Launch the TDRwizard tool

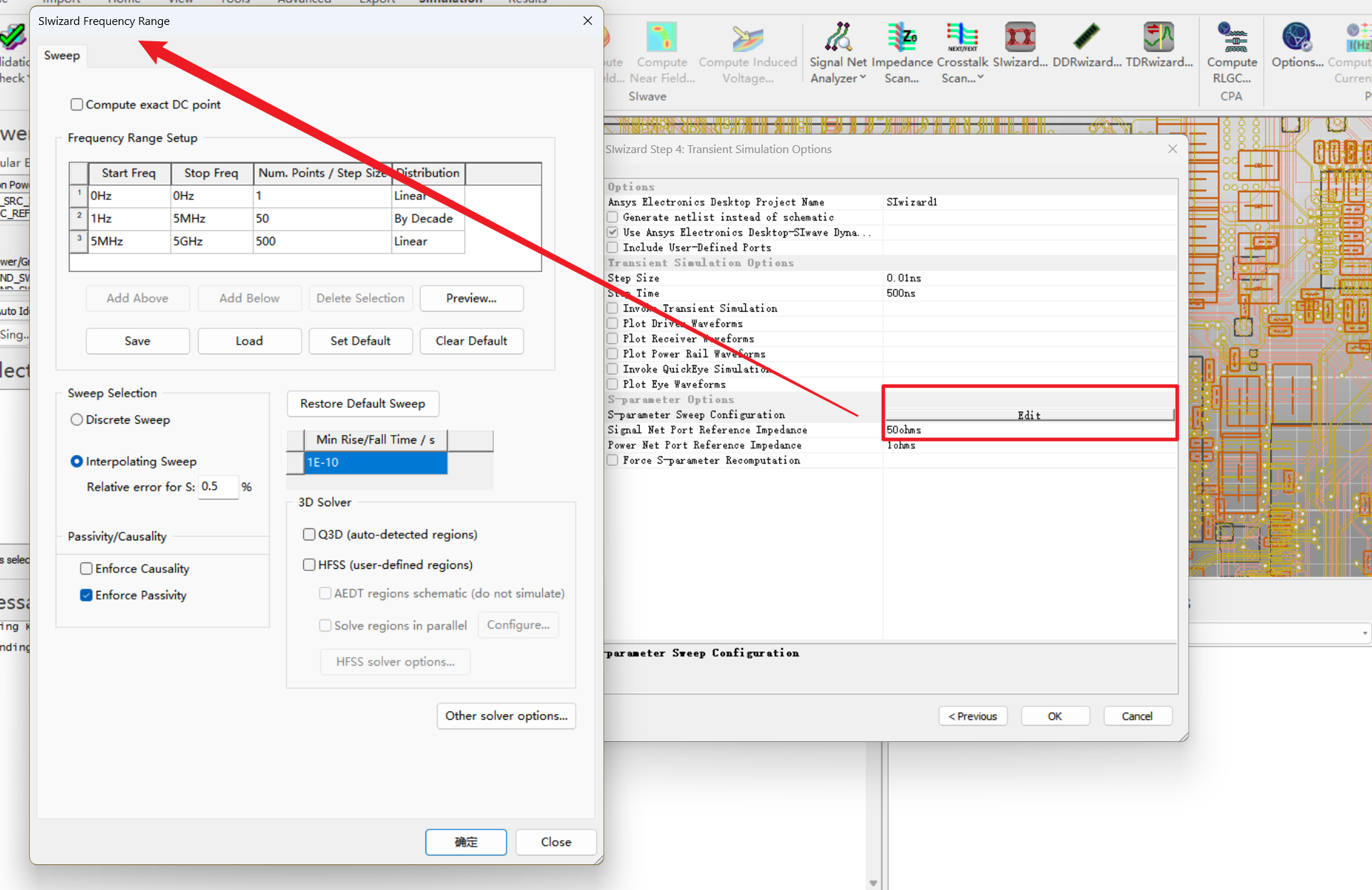click(1159, 38)
